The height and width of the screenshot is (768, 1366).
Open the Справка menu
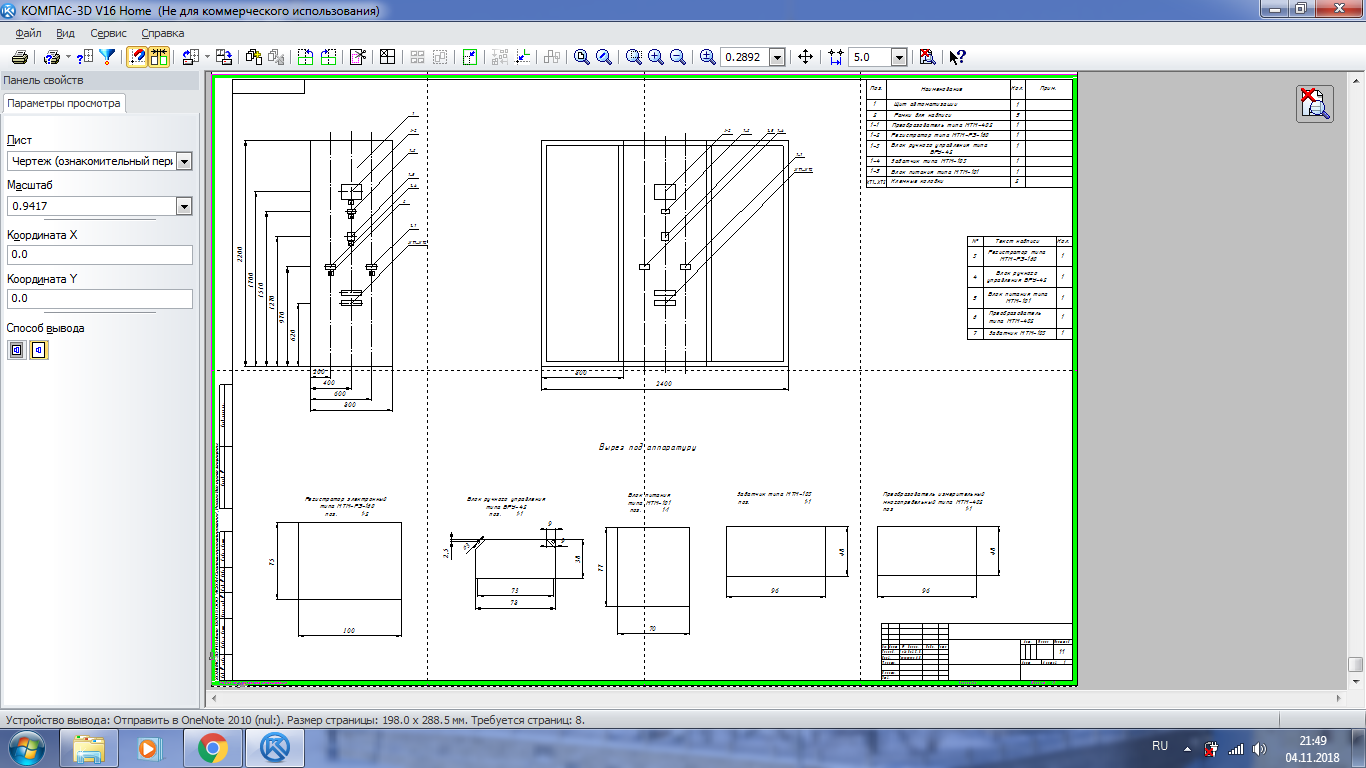(x=163, y=33)
